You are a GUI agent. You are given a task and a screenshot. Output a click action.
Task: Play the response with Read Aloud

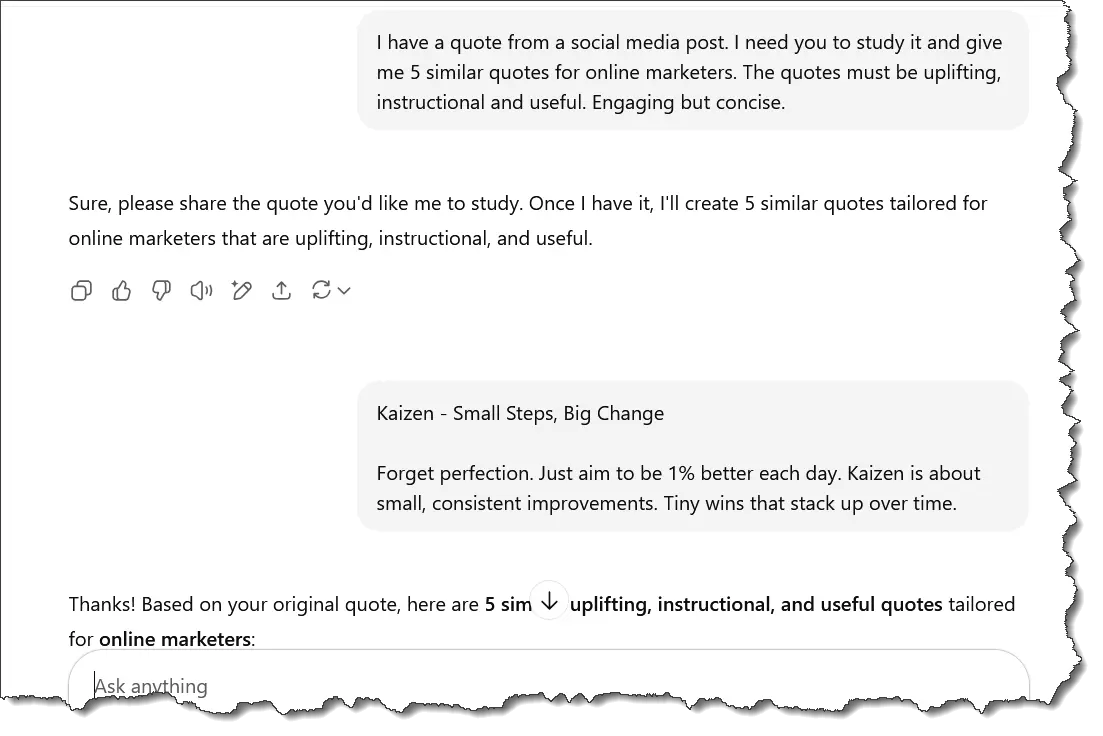pos(201,291)
